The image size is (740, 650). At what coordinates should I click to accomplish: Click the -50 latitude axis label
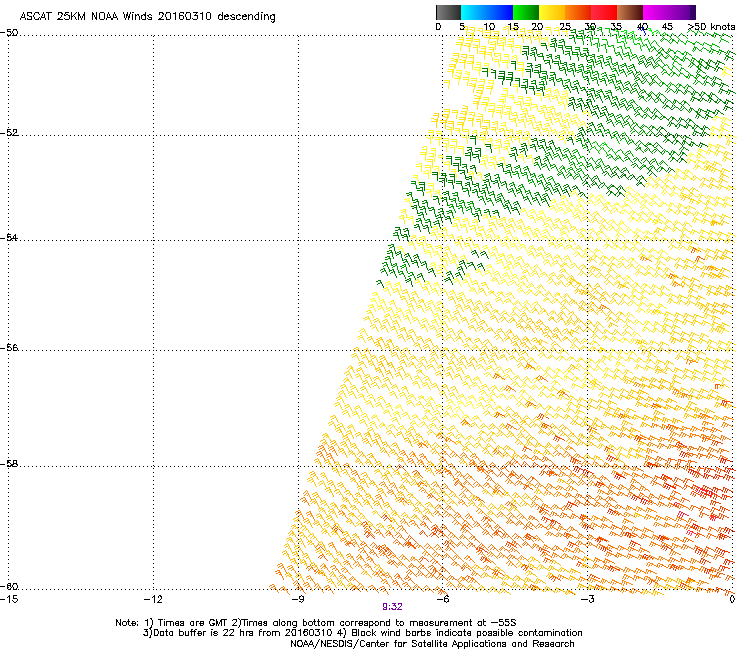point(9,33)
